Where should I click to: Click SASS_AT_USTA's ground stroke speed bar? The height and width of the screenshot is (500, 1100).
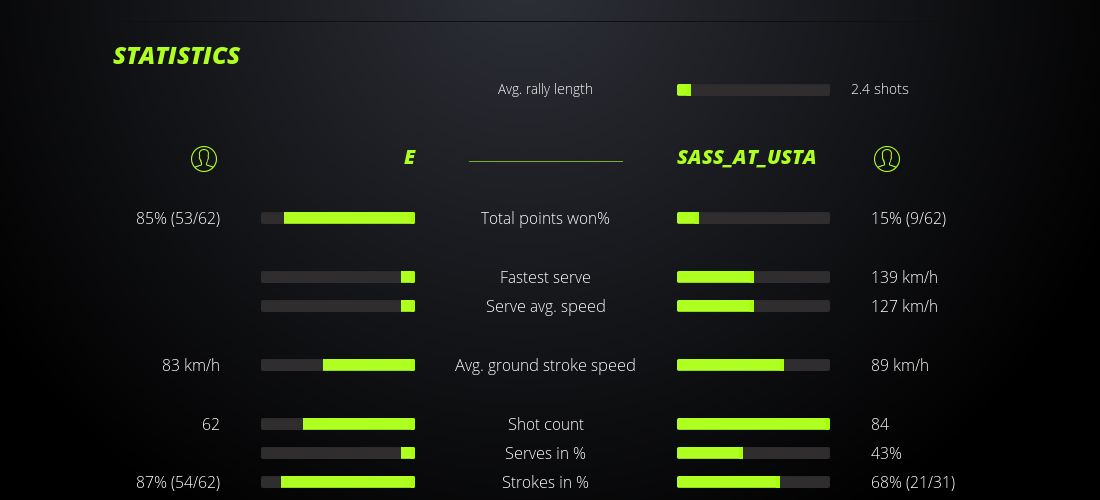click(753, 365)
